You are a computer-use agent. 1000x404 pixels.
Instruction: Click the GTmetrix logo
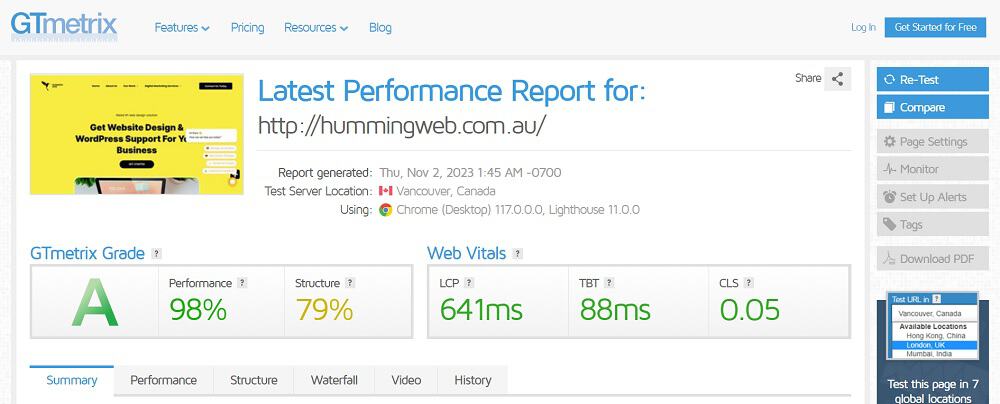[x=64, y=27]
